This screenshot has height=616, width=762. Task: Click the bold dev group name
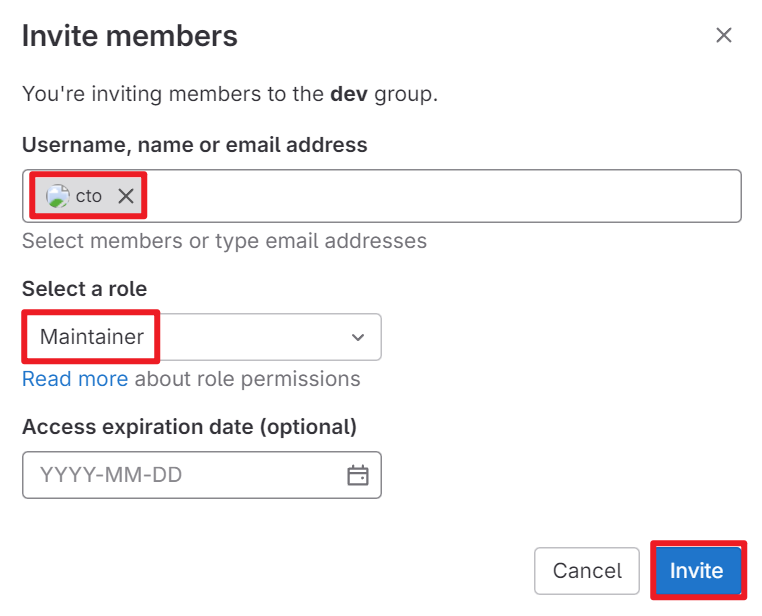pyautogui.click(x=349, y=94)
